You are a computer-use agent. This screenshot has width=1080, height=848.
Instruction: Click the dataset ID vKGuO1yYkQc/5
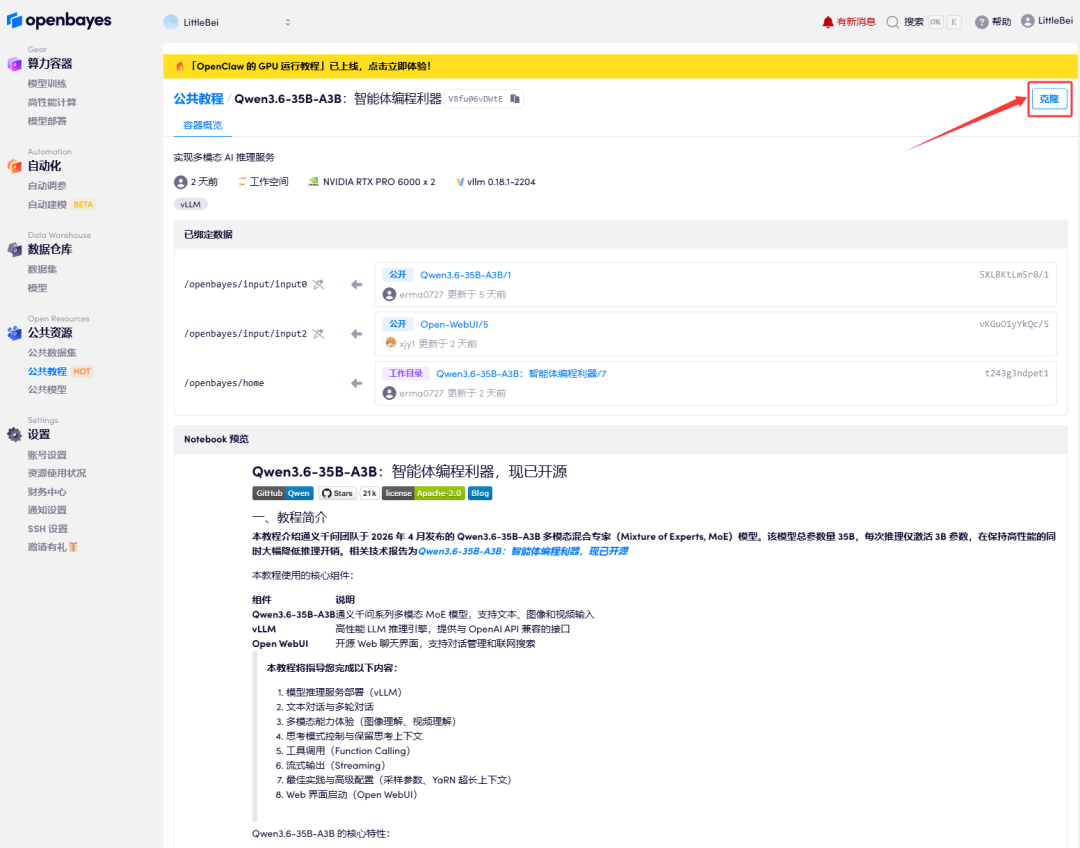click(1014, 324)
